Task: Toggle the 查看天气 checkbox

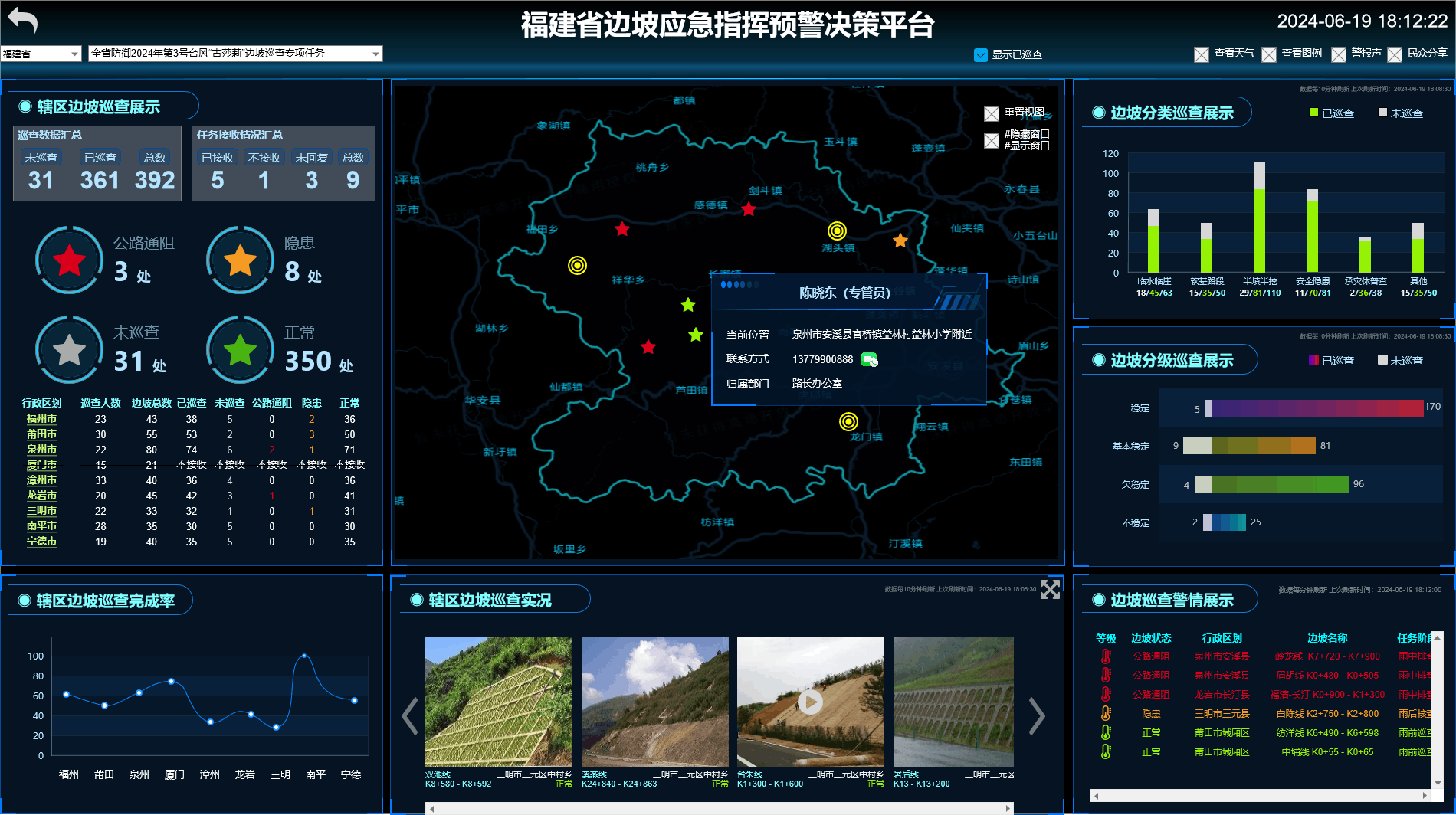Action: pos(1202,54)
